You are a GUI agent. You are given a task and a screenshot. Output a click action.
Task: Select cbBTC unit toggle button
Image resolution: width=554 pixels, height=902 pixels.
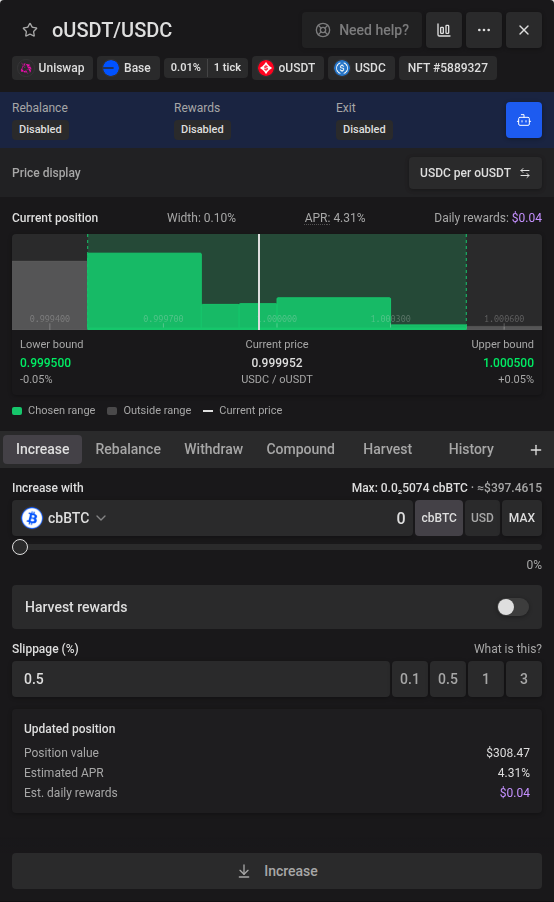[439, 518]
